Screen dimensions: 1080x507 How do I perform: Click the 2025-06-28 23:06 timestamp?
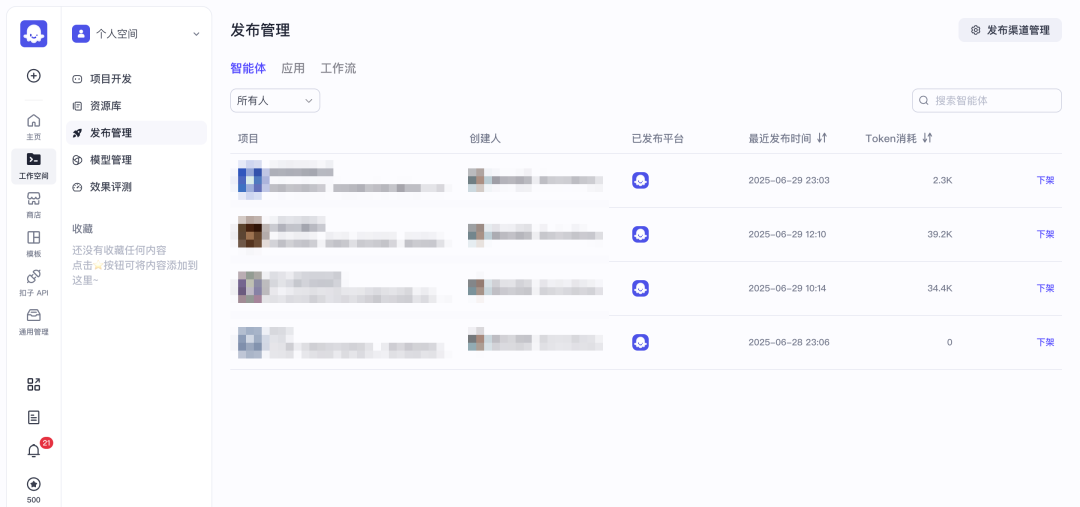789,342
